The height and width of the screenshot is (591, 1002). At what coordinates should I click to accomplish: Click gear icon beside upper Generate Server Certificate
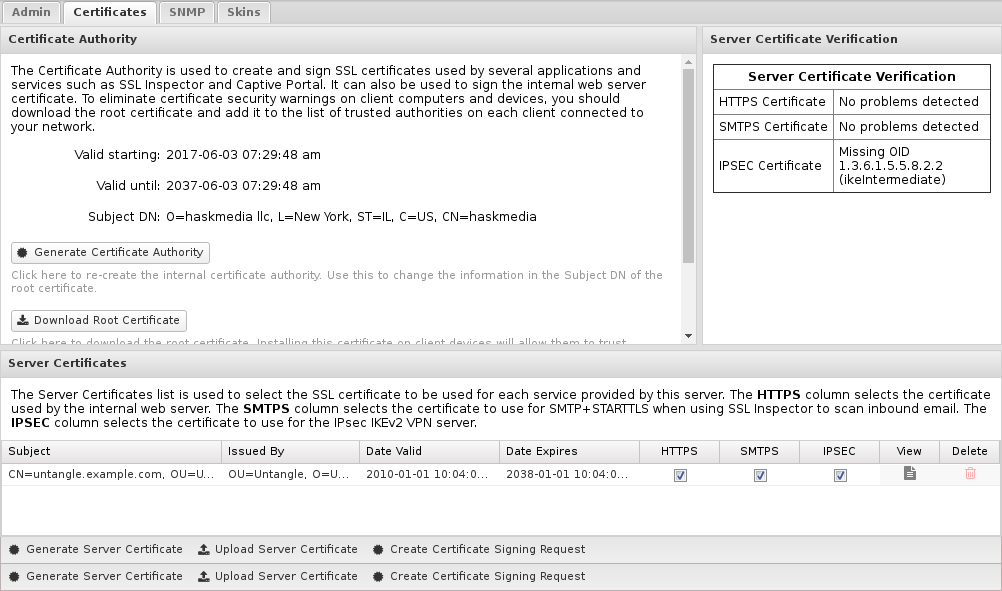coord(15,550)
